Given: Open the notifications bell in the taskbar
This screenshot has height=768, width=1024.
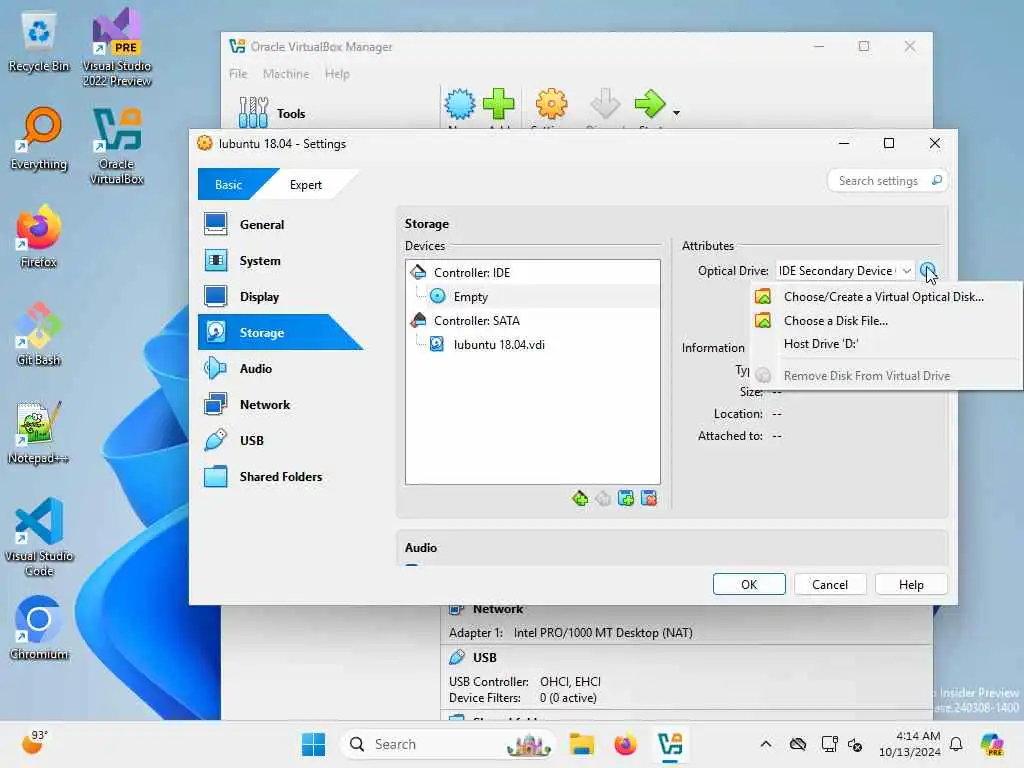Looking at the screenshot, I should [x=956, y=744].
